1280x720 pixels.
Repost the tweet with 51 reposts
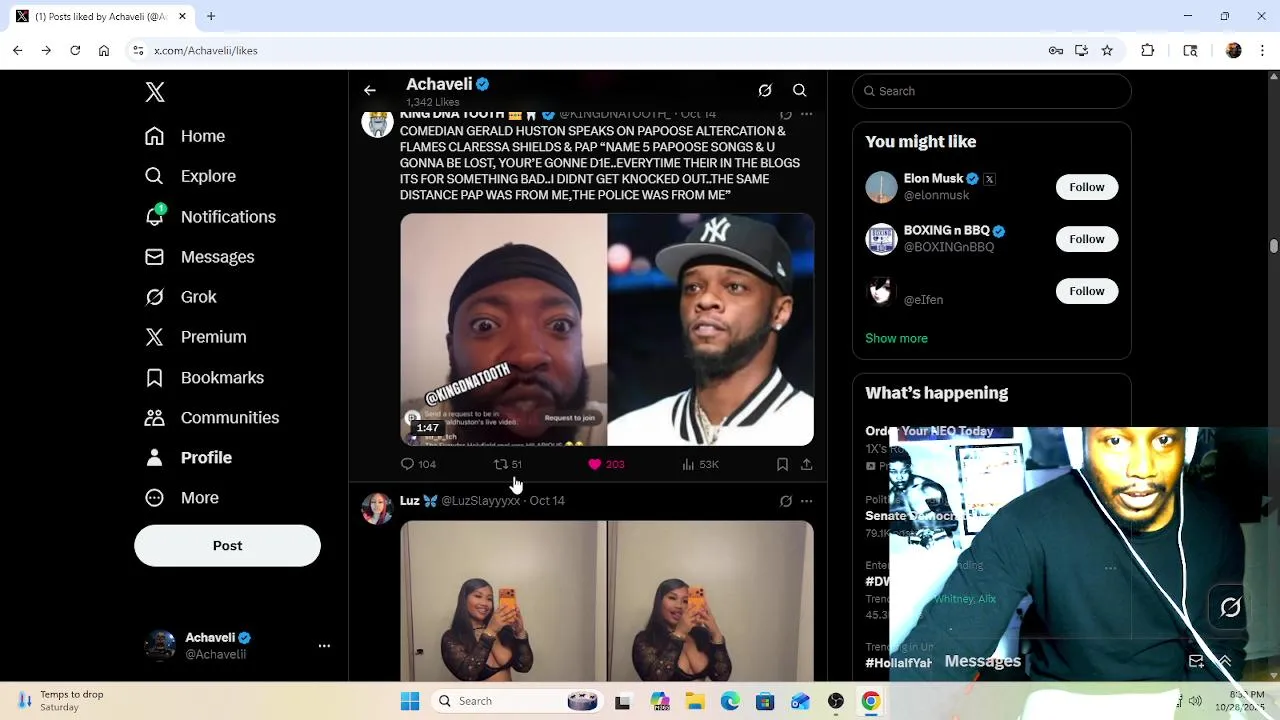coord(507,464)
